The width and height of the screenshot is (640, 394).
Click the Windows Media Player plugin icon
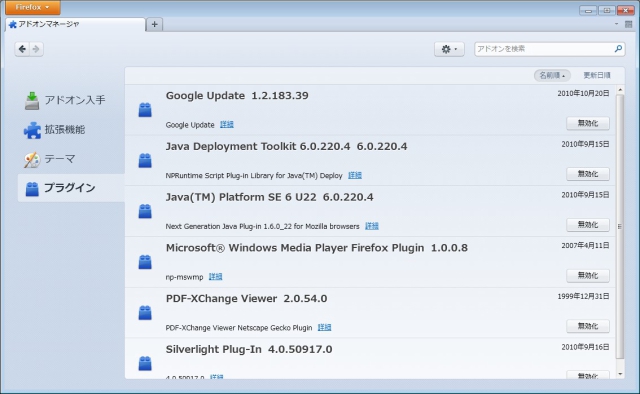(145, 262)
